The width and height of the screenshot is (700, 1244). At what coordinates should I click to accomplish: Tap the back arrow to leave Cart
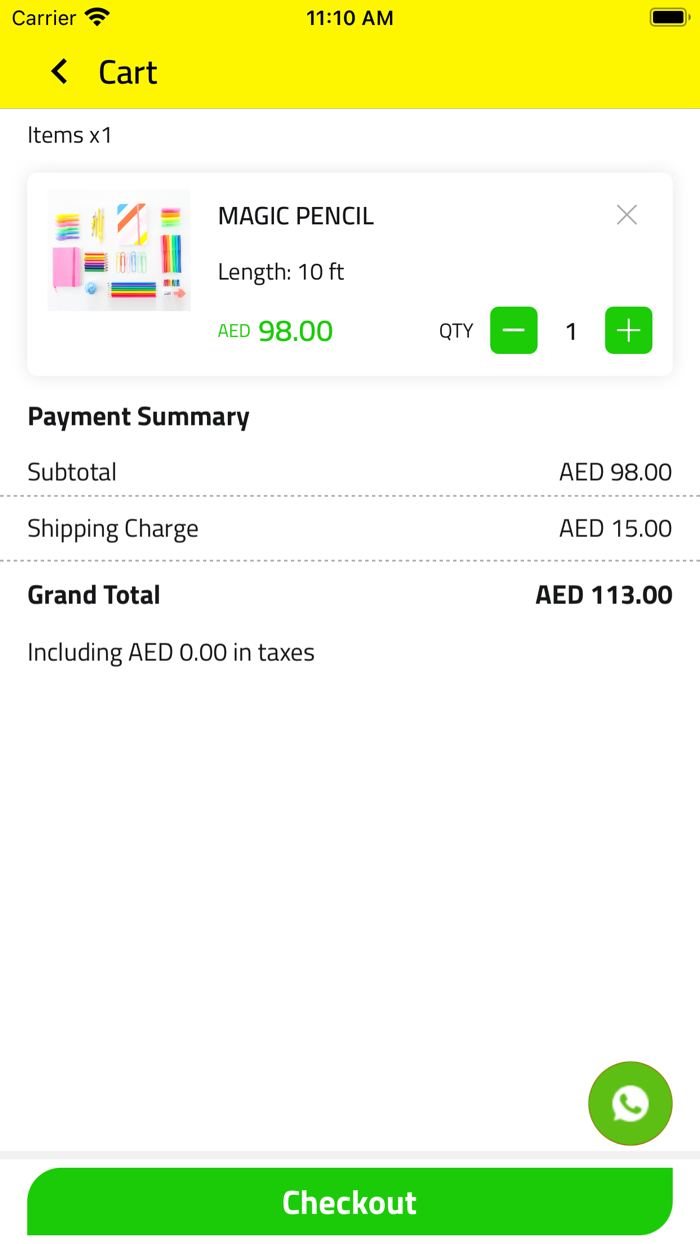(x=58, y=71)
